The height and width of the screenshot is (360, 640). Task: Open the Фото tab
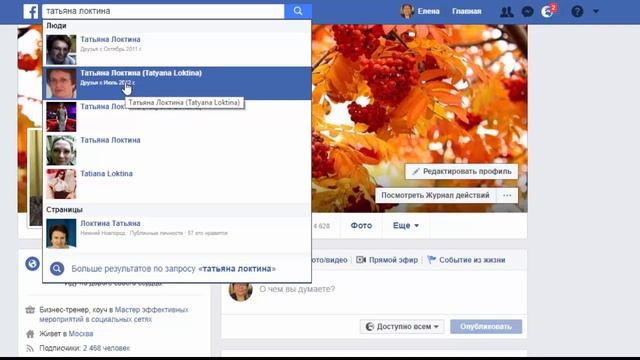361,225
